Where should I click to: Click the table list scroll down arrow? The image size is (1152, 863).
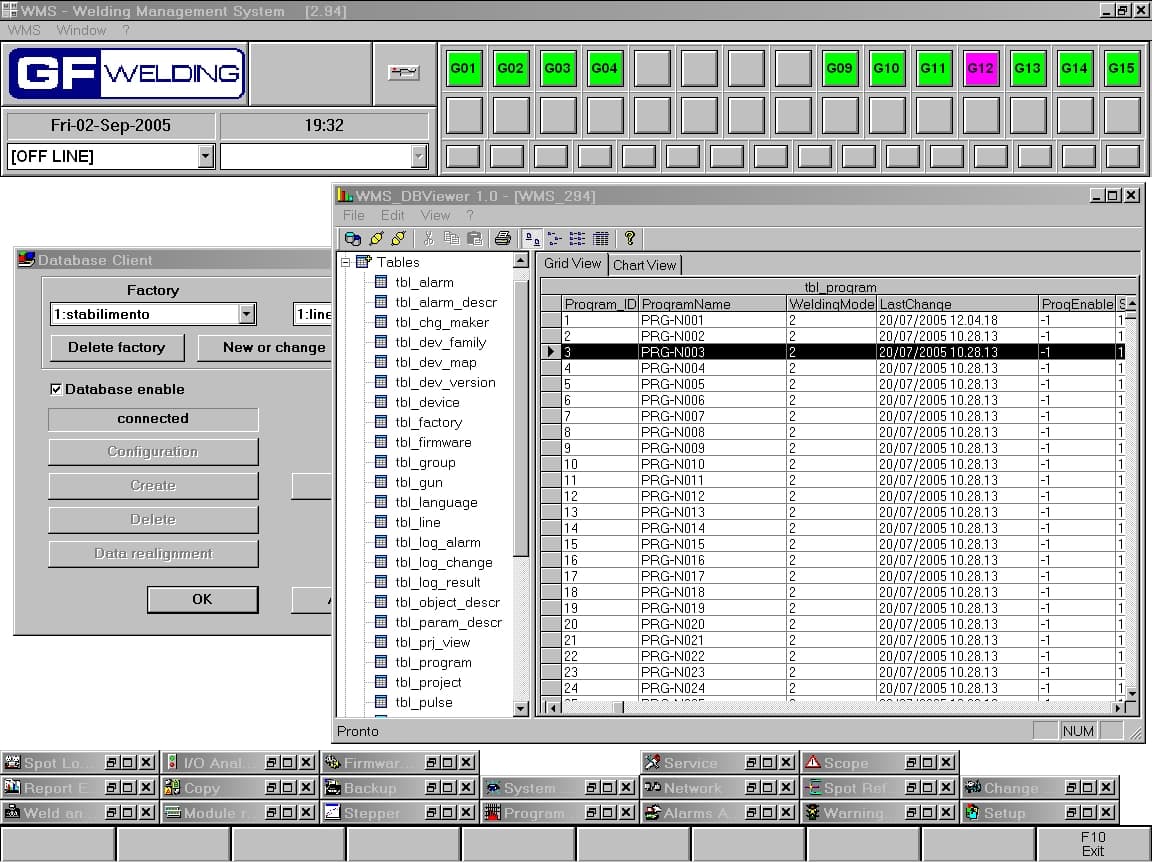[520, 708]
